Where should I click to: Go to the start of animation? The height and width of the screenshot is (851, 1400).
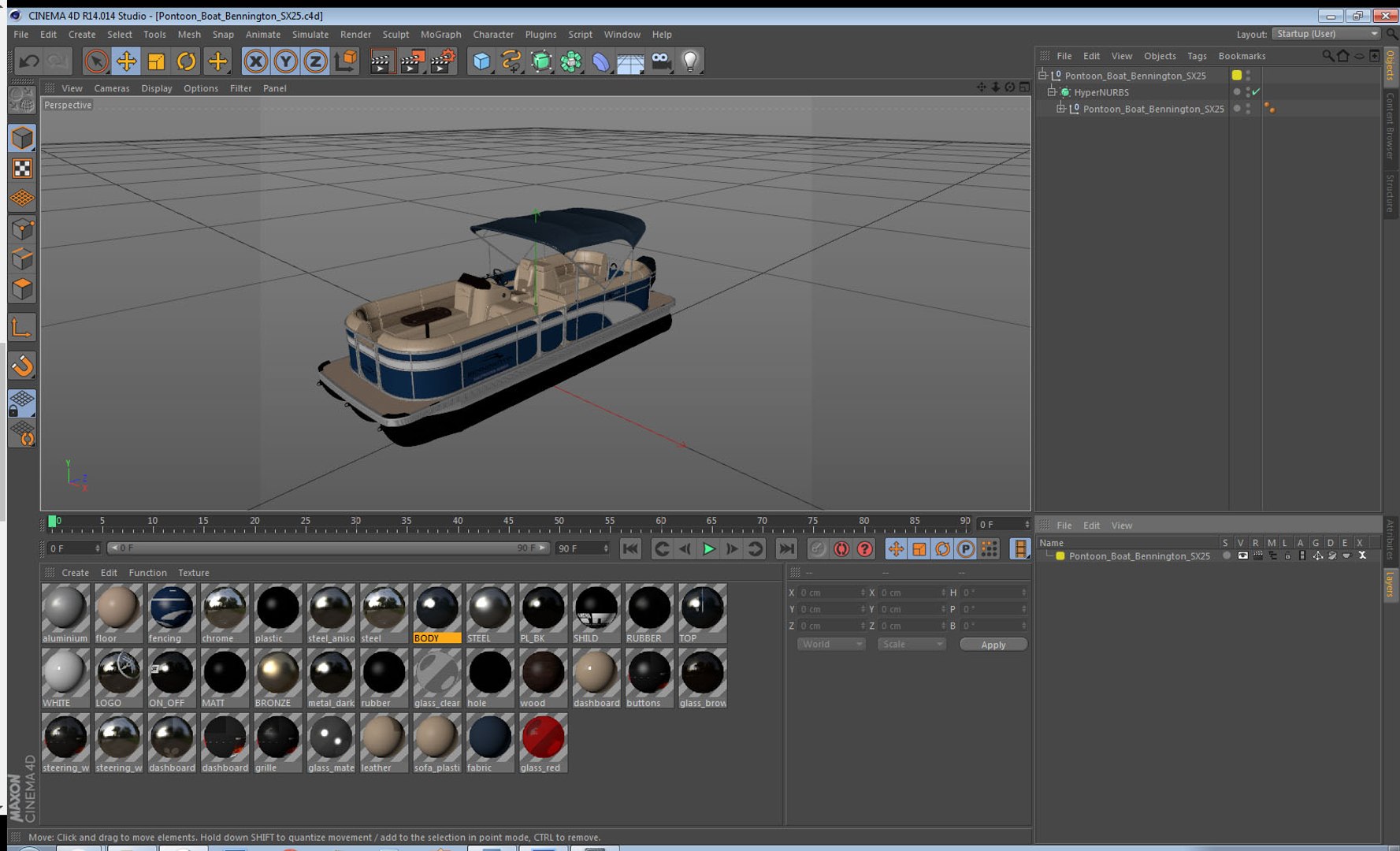(x=630, y=549)
